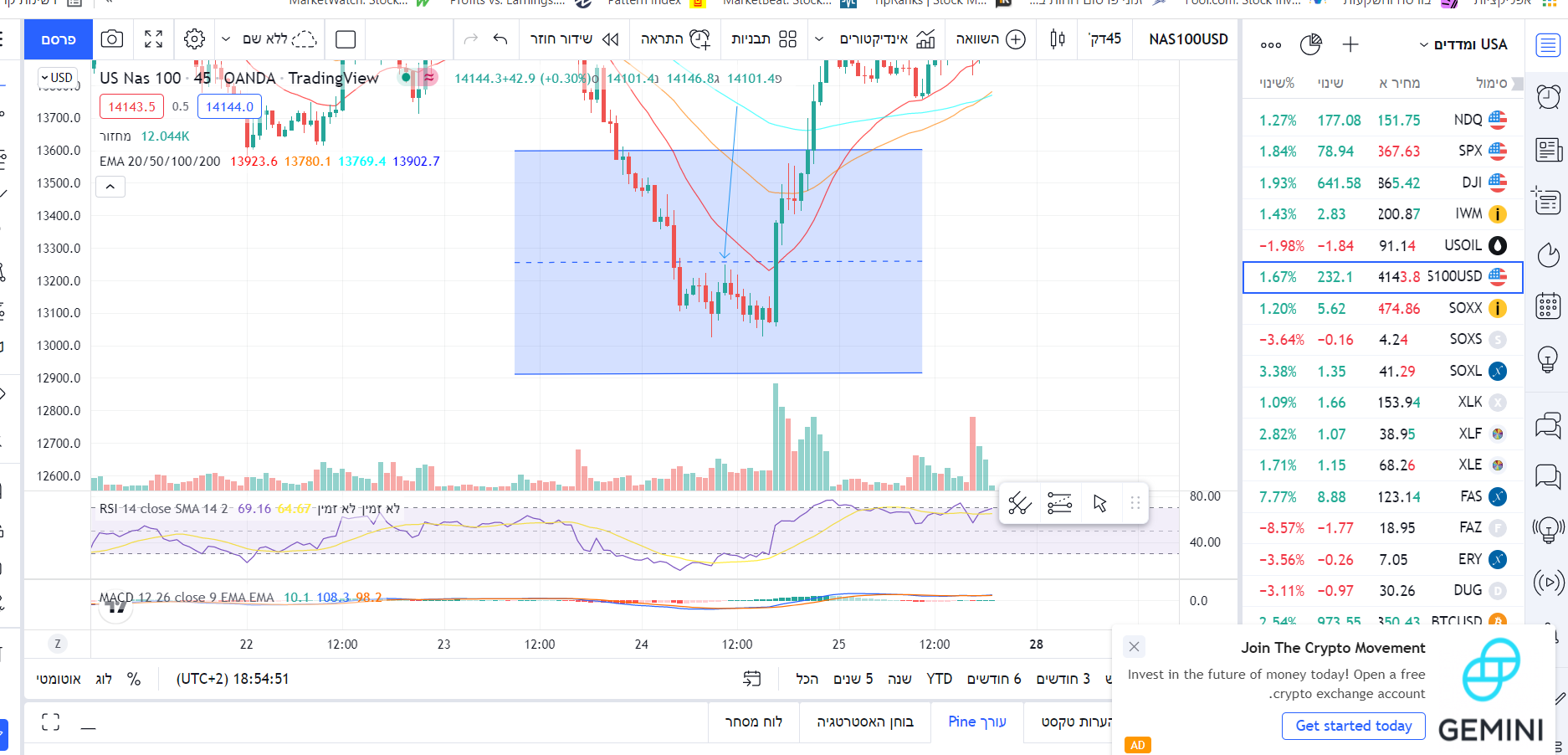This screenshot has height=755, width=1568.
Task: Select the pitchfork drawing tool in the floating toolbar
Action: point(1020,503)
